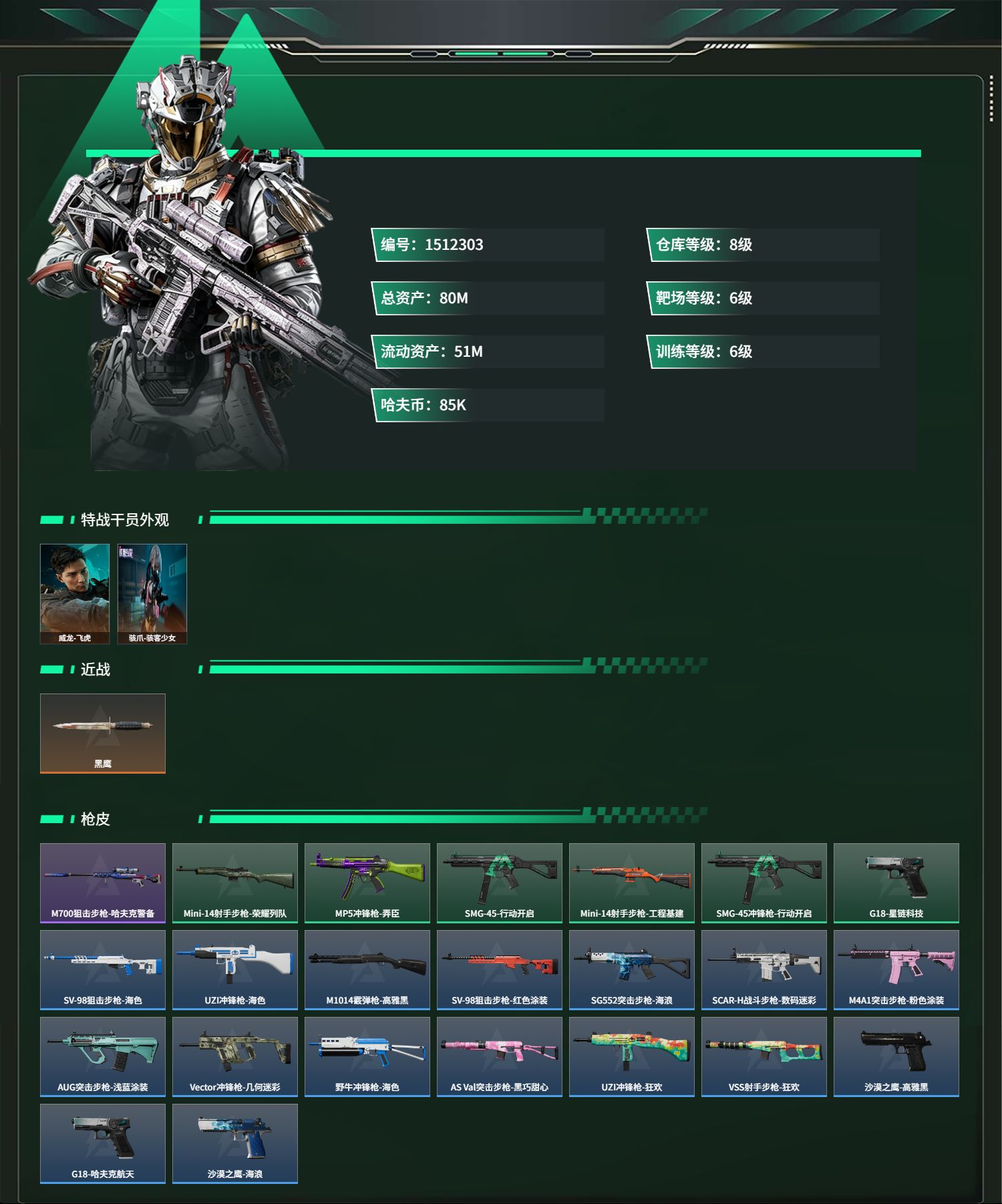
Task: Choose the SMG-45冲锋枪-行动开启 skin card
Action: click(764, 883)
